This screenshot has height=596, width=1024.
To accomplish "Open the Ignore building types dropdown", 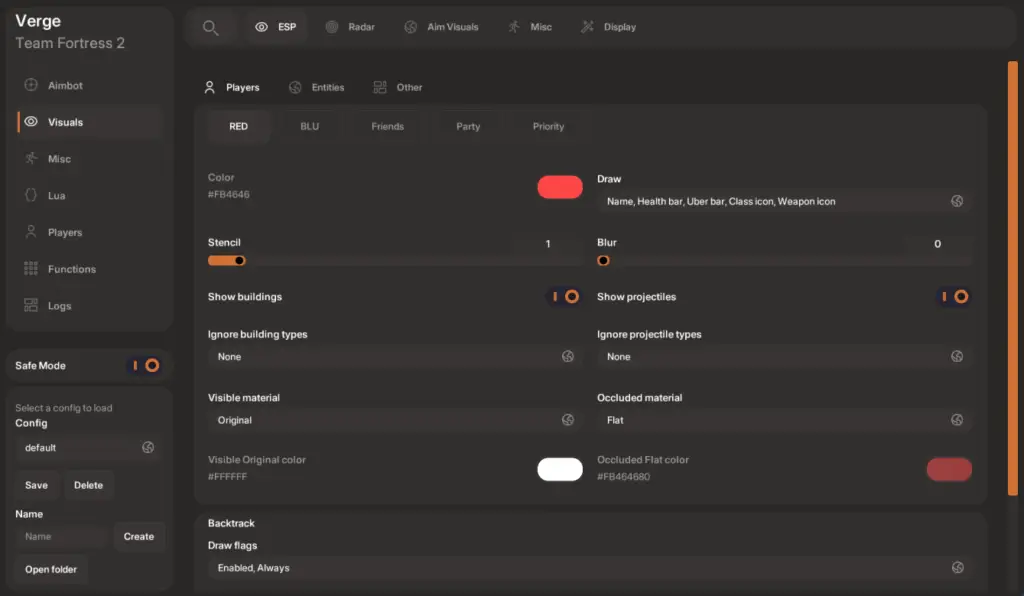I will tap(395, 356).
